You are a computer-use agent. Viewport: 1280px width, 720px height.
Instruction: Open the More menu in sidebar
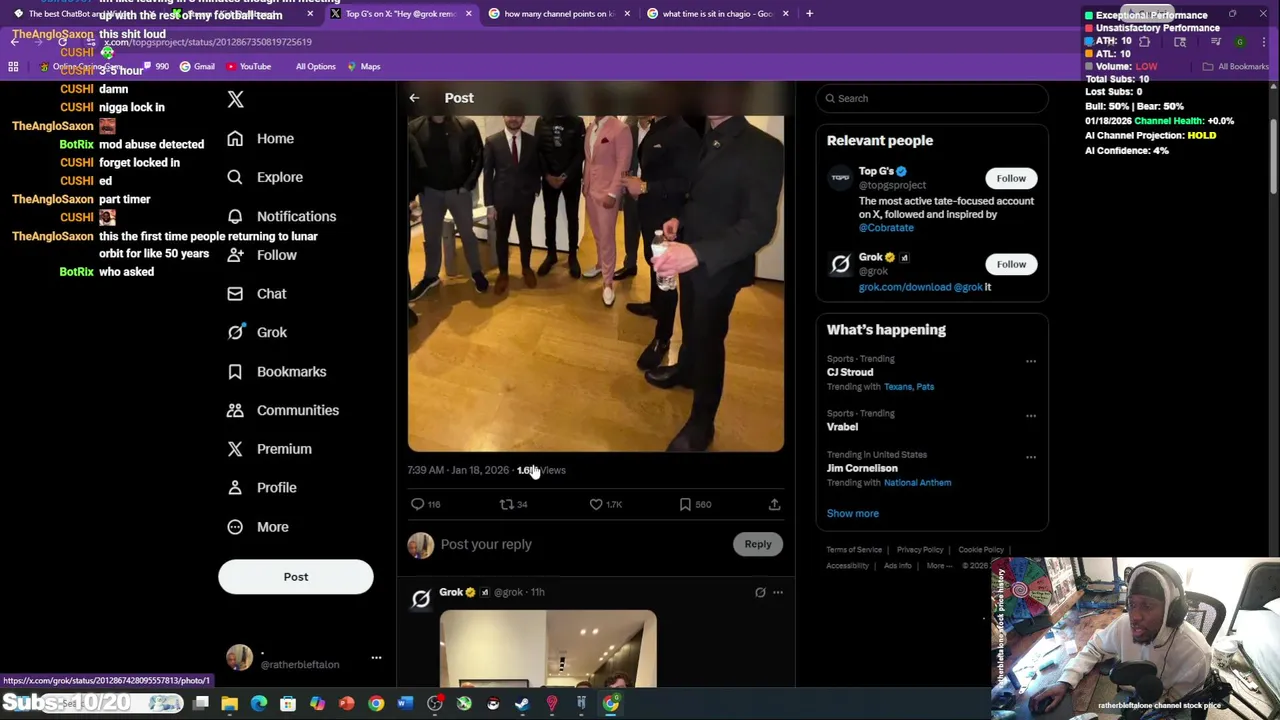(x=257, y=527)
